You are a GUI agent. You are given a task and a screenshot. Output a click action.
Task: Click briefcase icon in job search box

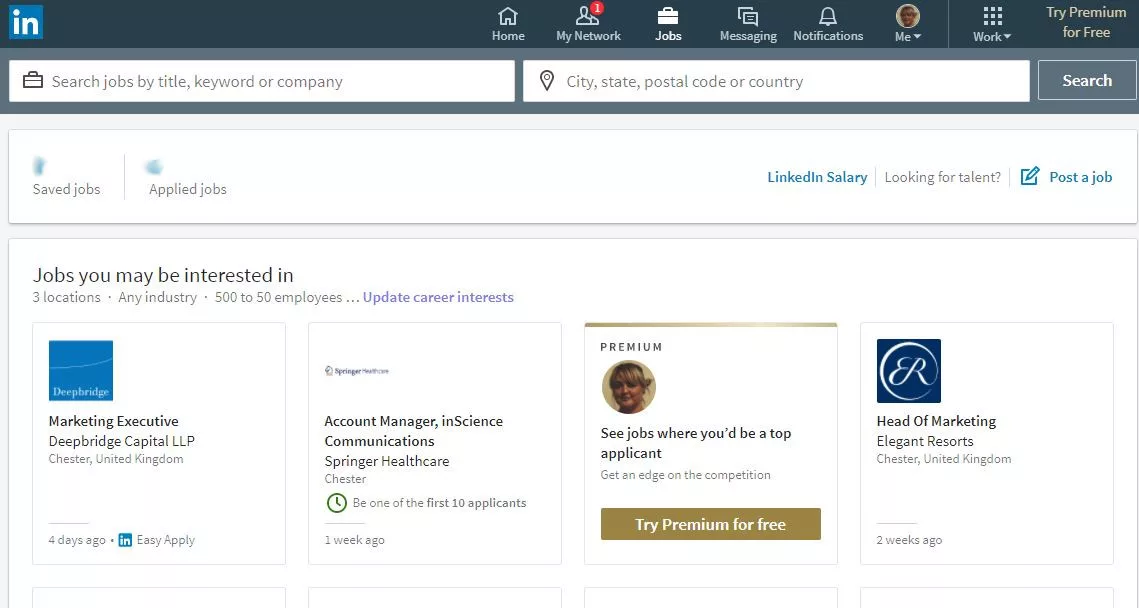[x=33, y=81]
